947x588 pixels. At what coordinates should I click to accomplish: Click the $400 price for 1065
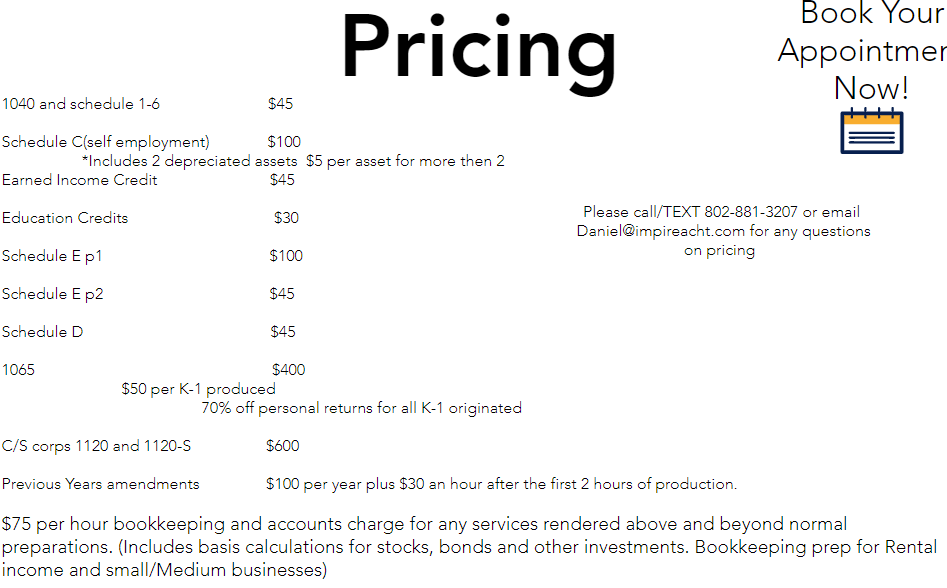tap(288, 370)
